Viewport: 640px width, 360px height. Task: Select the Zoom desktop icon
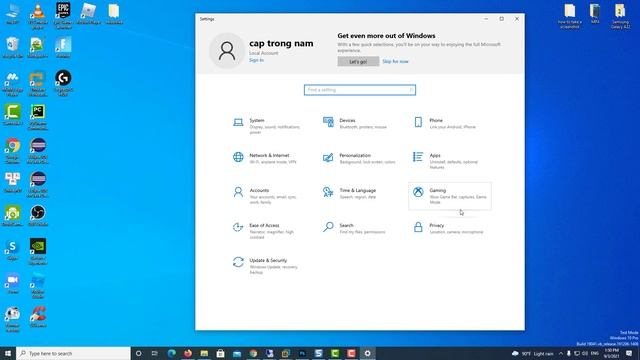(x=13, y=283)
